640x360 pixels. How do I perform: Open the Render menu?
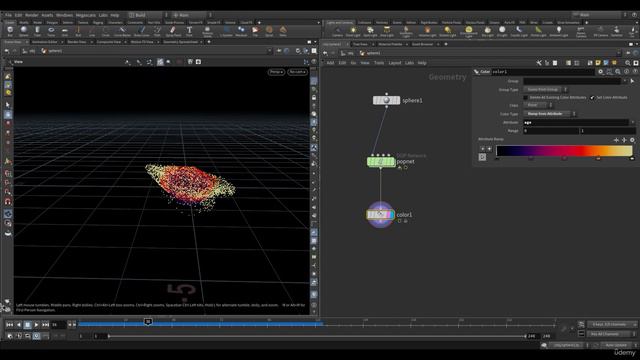31,15
